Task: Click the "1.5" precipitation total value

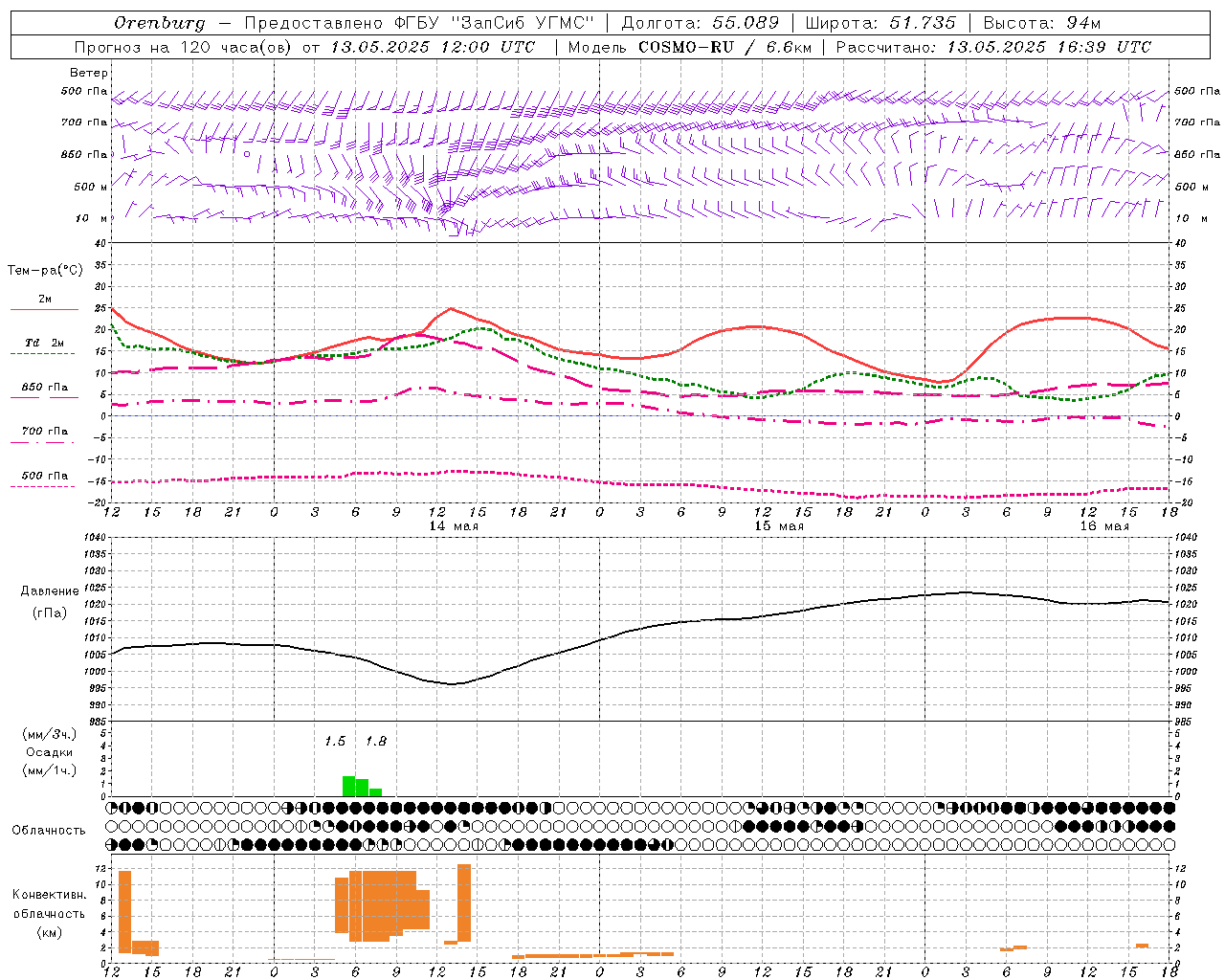Action: (x=335, y=742)
